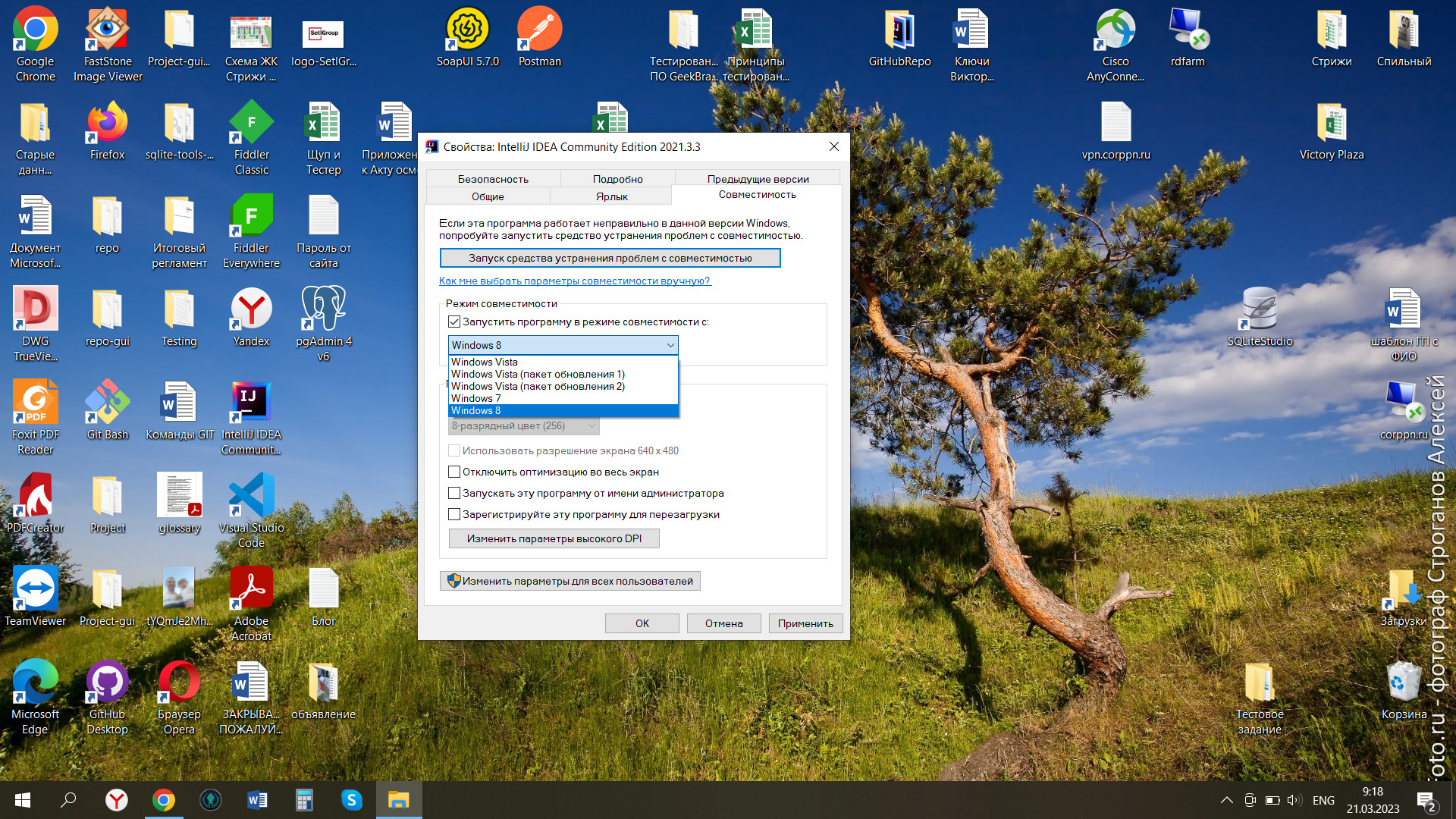Open the Загрузки downloads folder icon

click(1404, 597)
